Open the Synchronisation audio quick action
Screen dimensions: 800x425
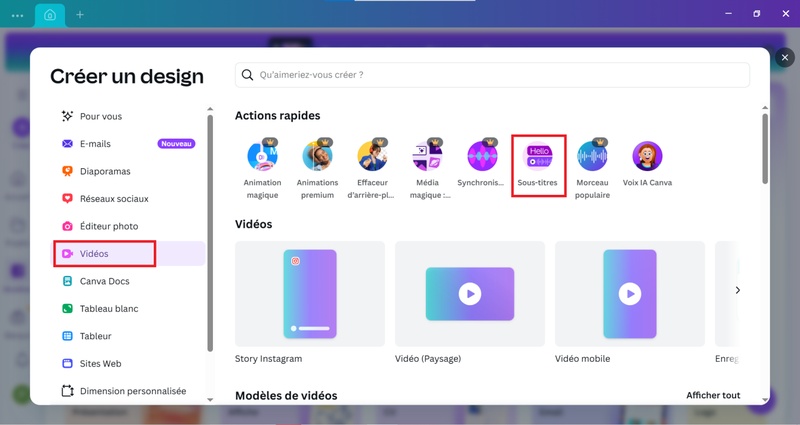point(482,156)
